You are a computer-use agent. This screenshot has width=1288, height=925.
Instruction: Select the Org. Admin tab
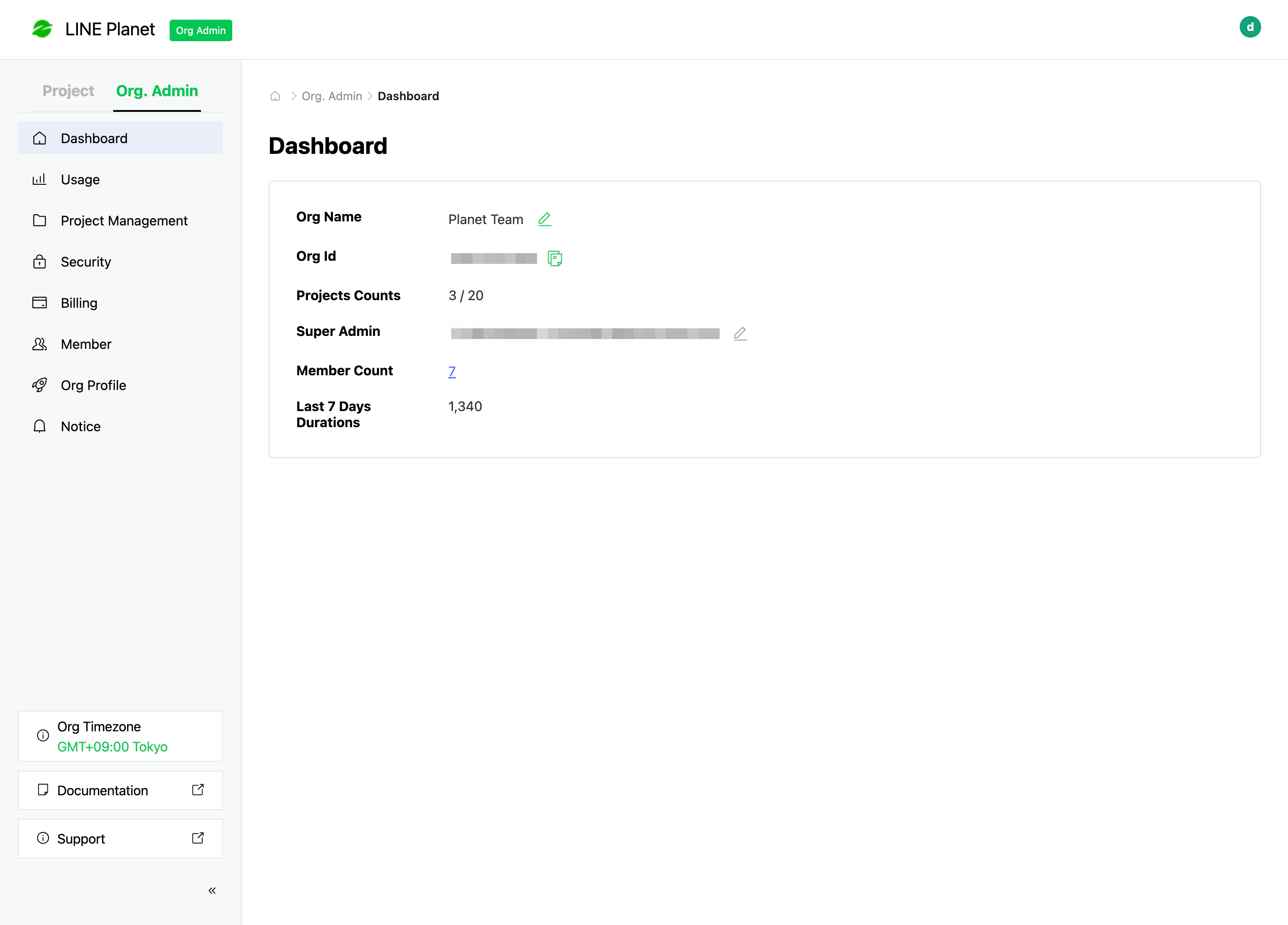157,91
